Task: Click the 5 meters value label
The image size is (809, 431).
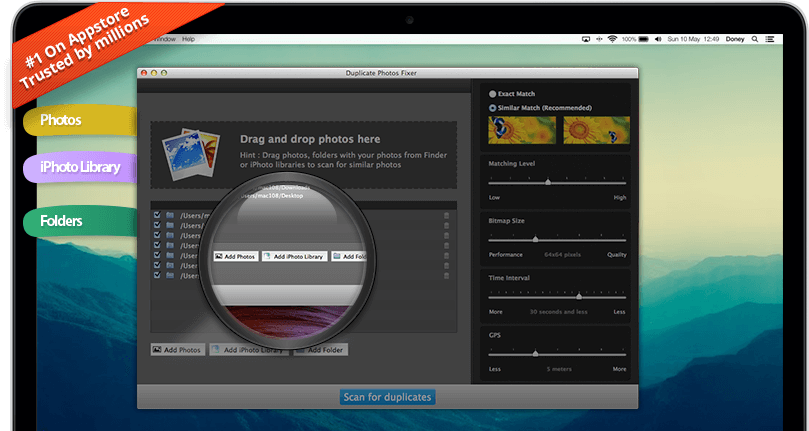Action: [x=559, y=369]
